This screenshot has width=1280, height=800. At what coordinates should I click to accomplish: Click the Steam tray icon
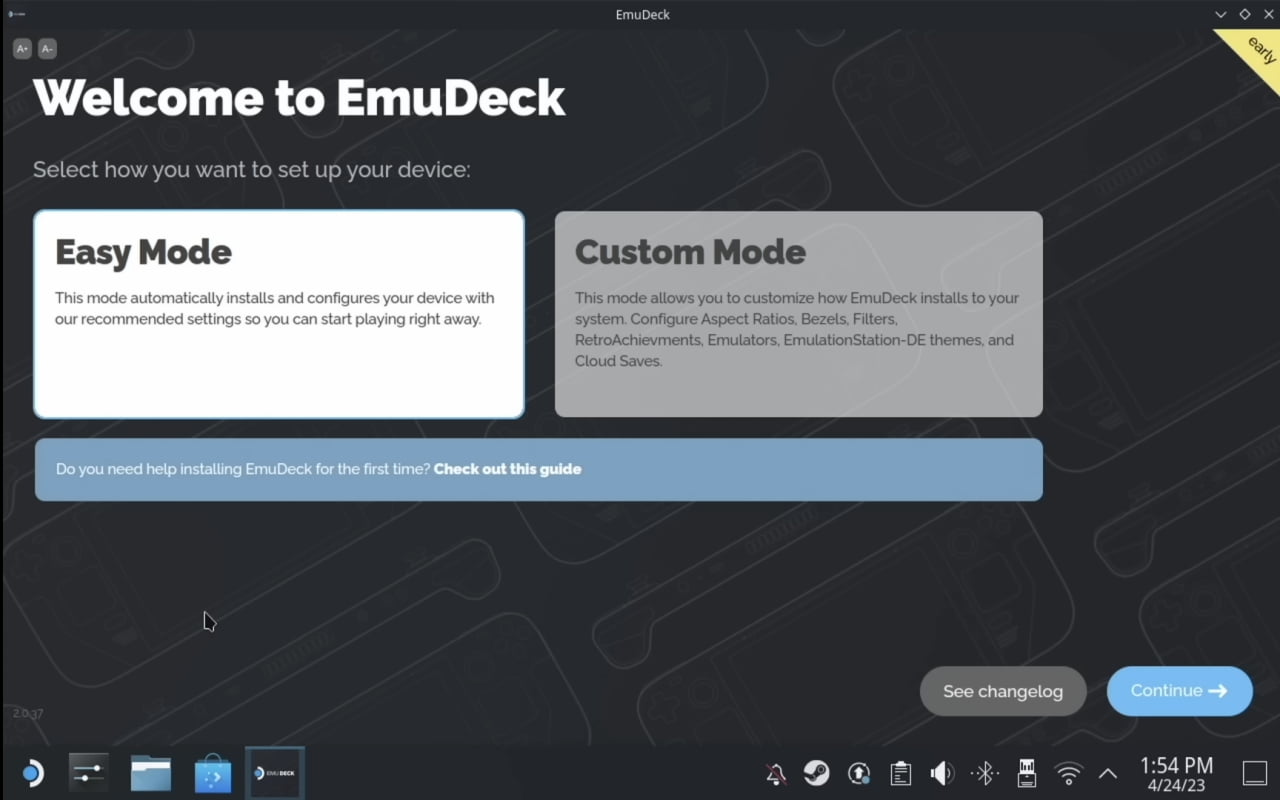click(817, 773)
